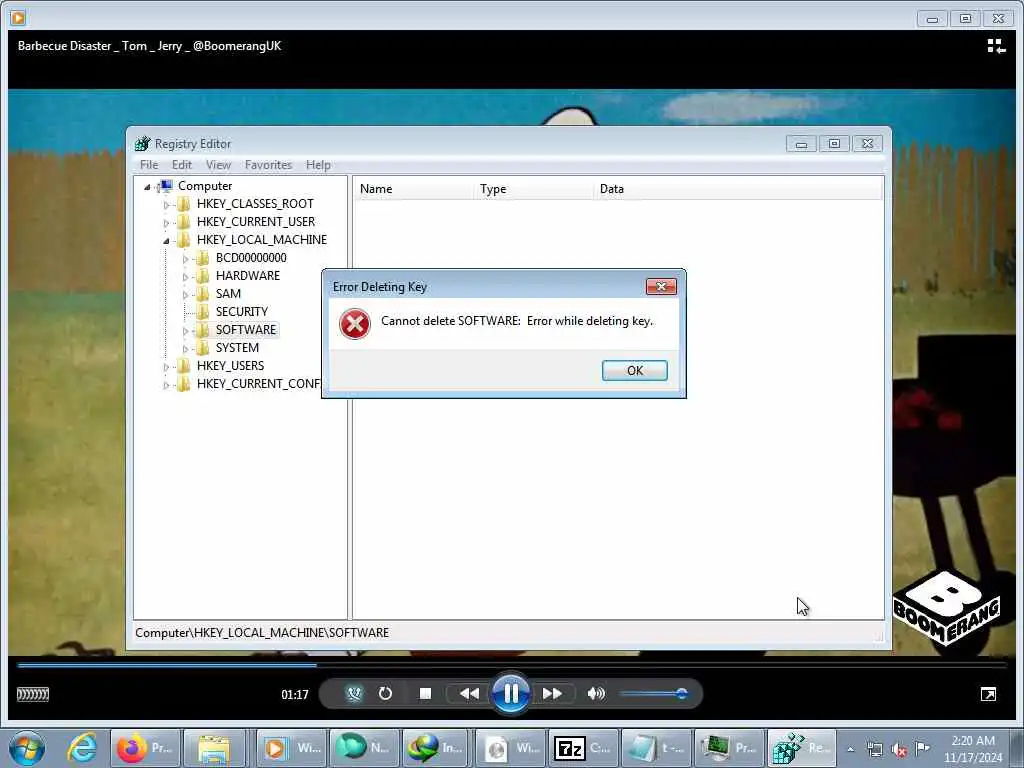Screen dimensions: 1024x768
Task: Skip to the next track
Action: (x=552, y=694)
